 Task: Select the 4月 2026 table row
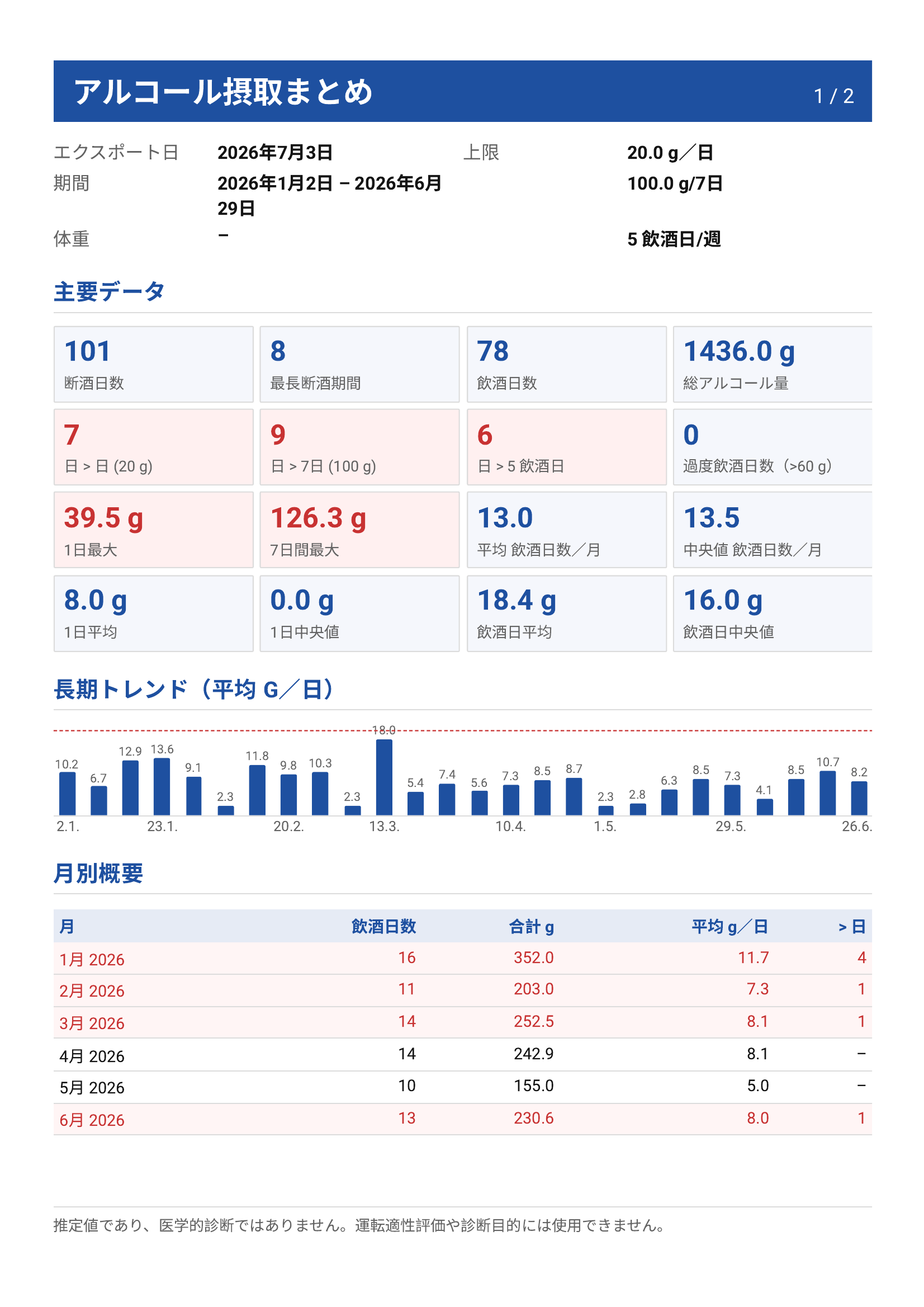point(463,1054)
